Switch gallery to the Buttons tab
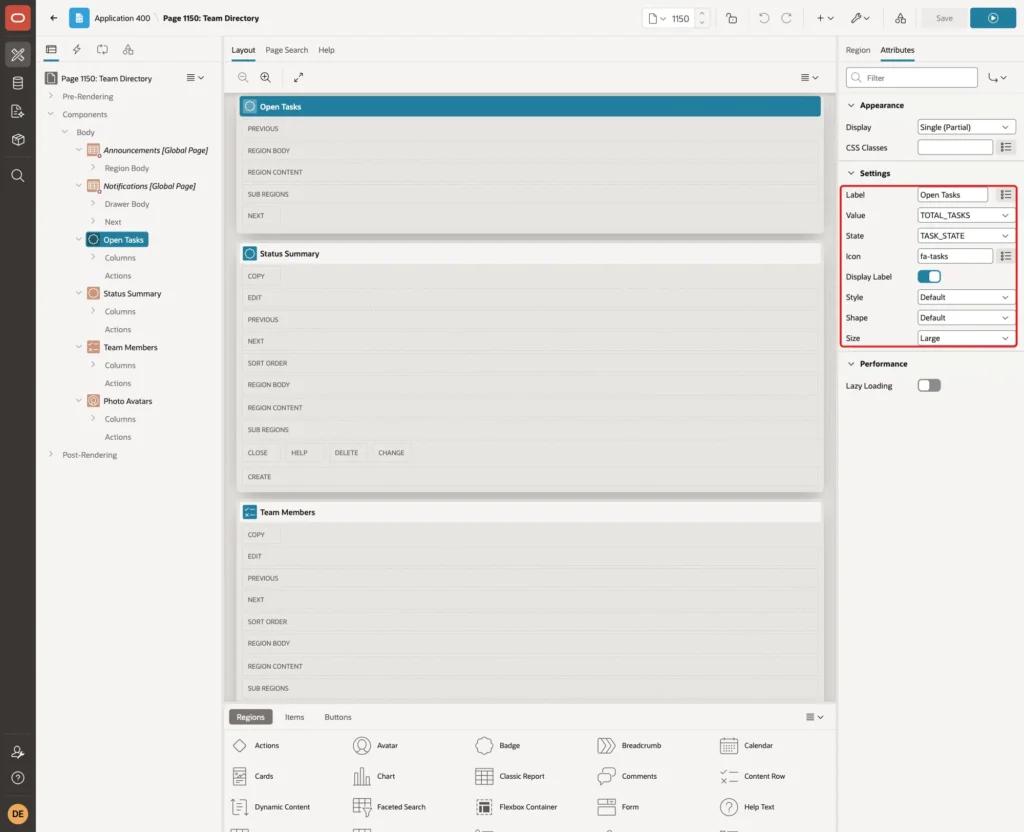The width and height of the screenshot is (1024, 832). click(x=338, y=717)
